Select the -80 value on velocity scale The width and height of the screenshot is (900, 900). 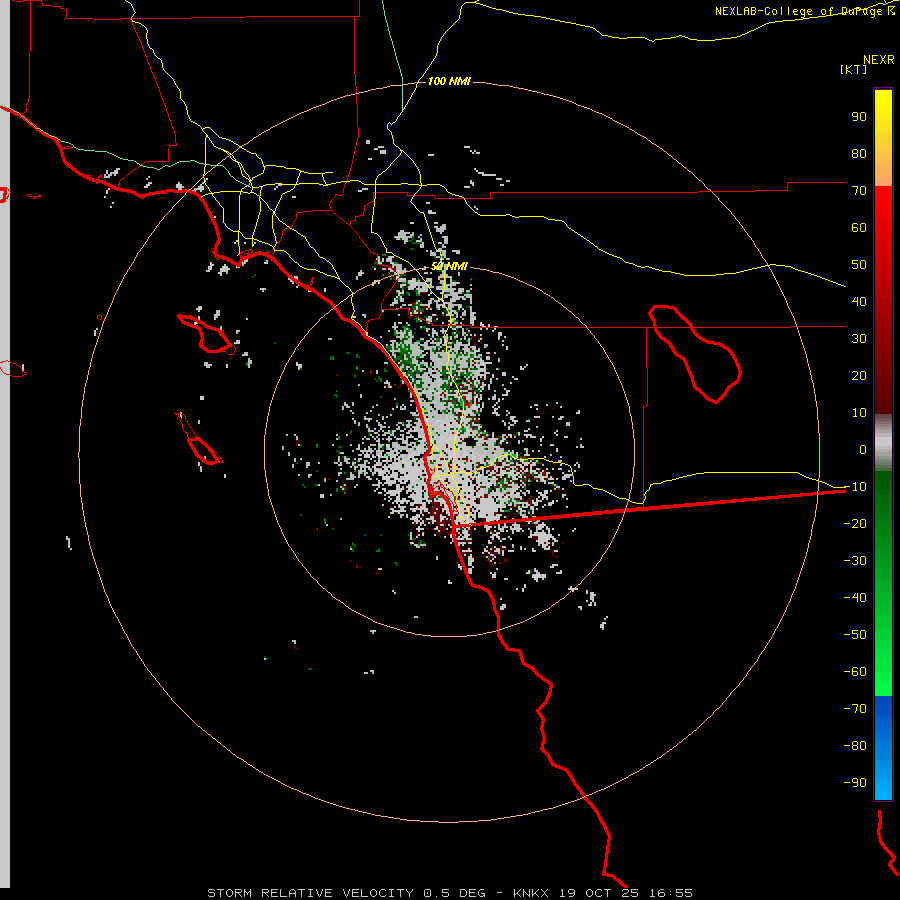click(855, 746)
